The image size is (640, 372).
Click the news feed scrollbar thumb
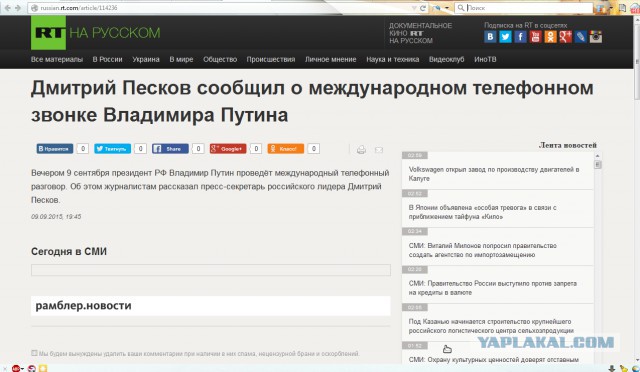click(x=598, y=165)
